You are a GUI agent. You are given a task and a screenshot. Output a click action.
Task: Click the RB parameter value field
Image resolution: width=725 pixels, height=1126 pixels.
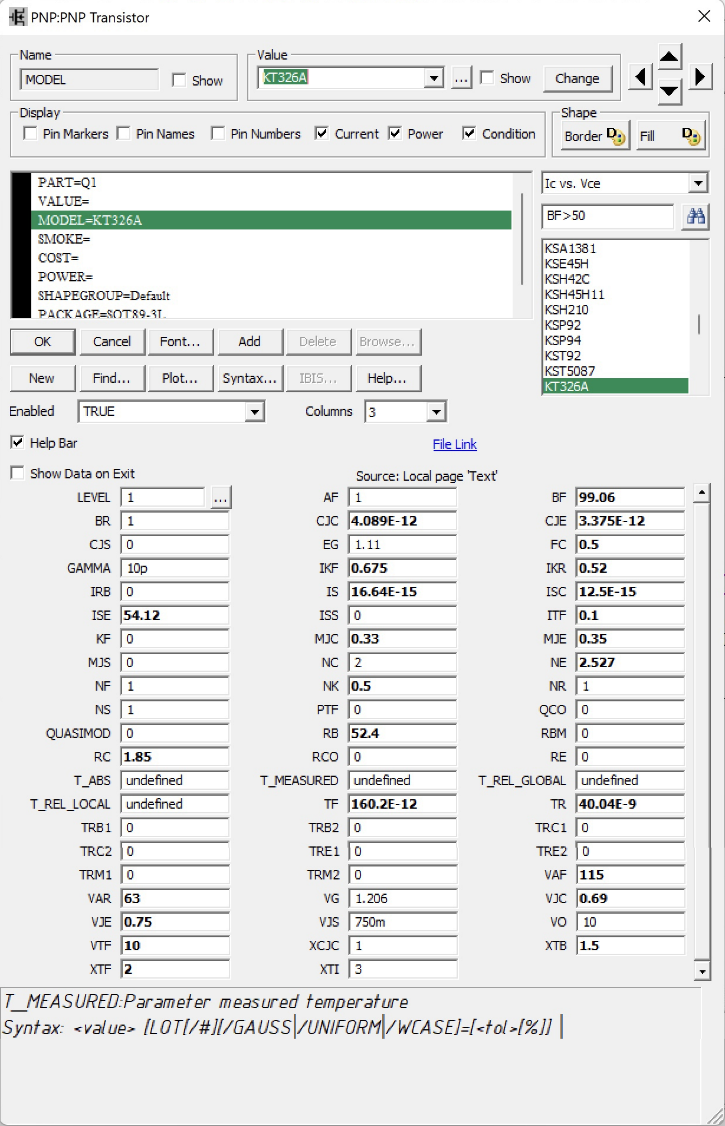[x=403, y=733]
